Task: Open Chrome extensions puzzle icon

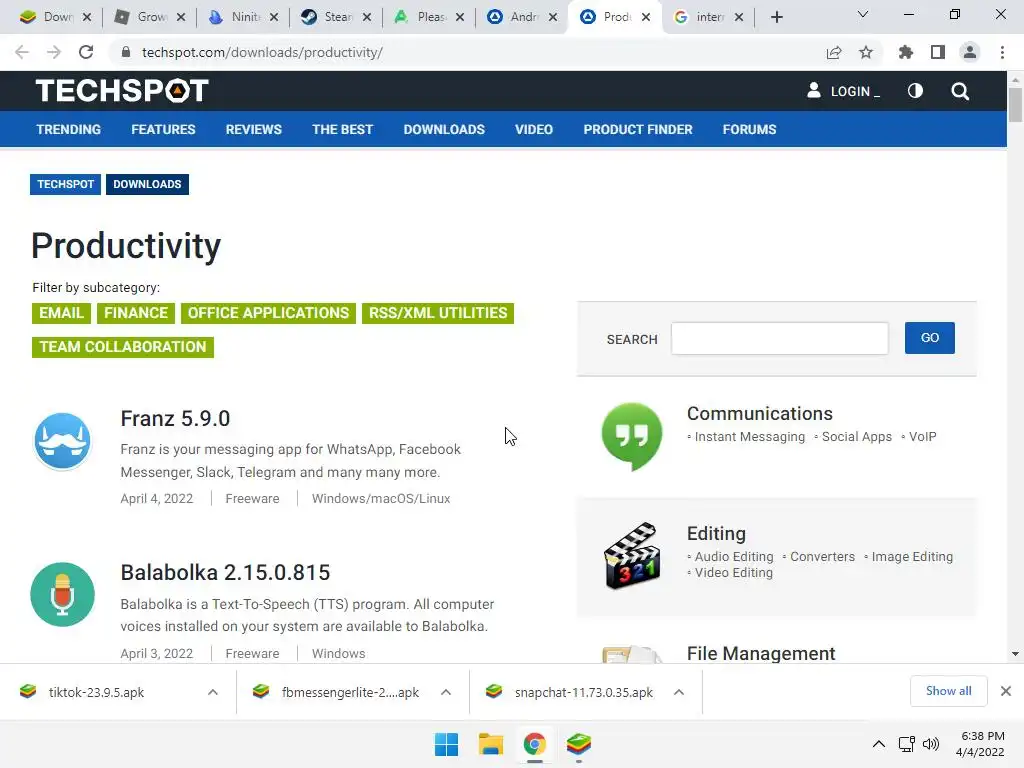Action: [x=906, y=52]
